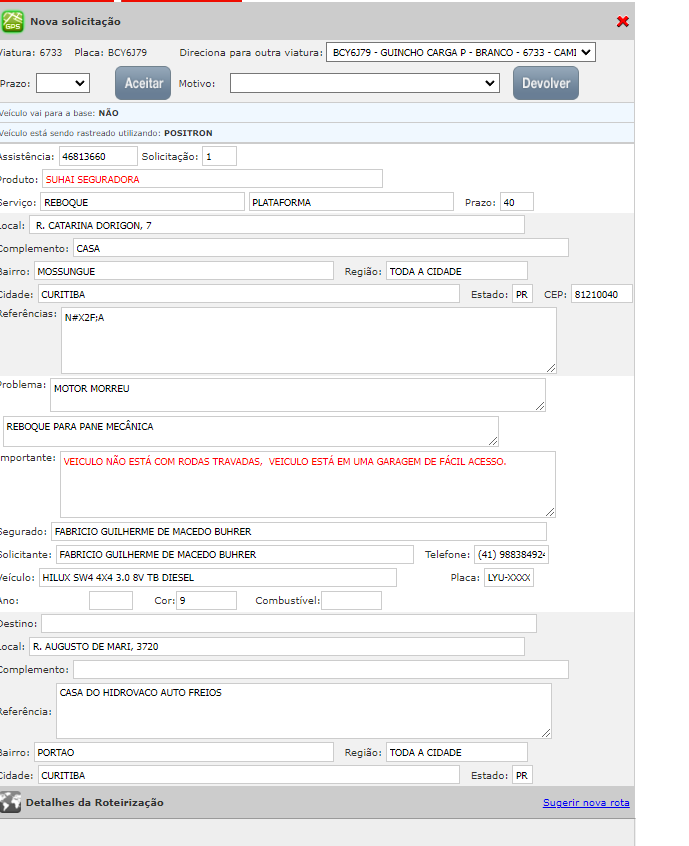
Task: Click the Sugerir nova rota link
Action: click(x=586, y=803)
